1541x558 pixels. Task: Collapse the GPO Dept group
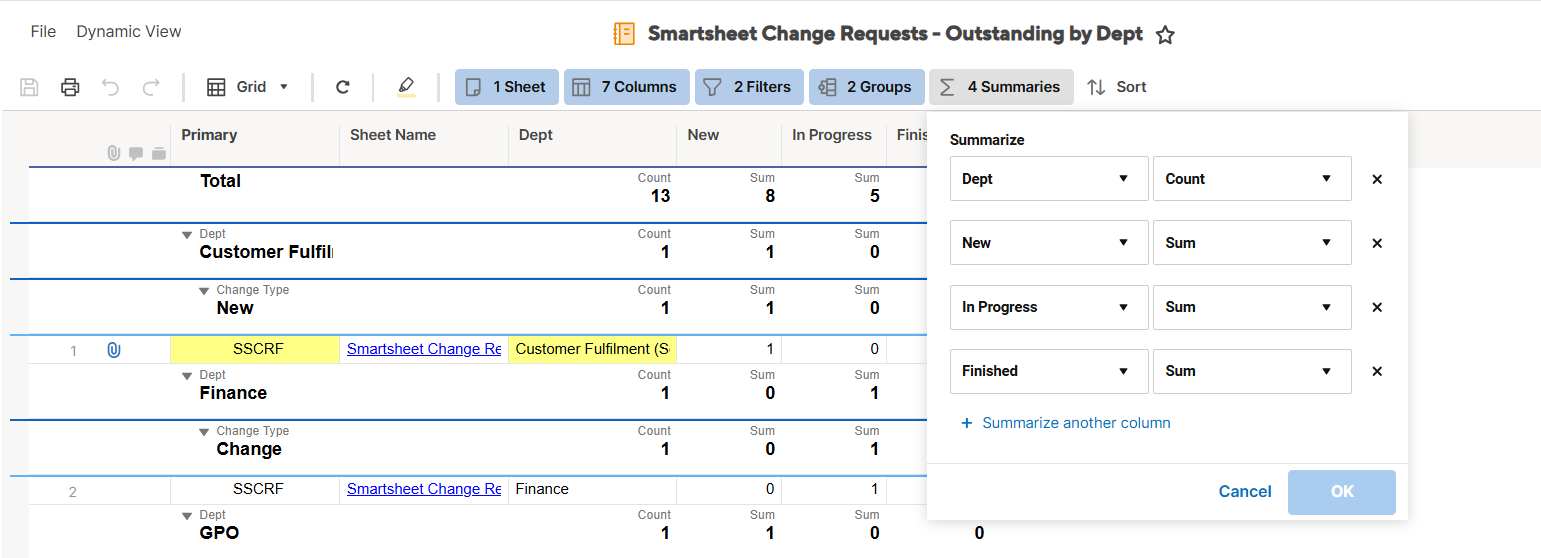[x=187, y=516]
